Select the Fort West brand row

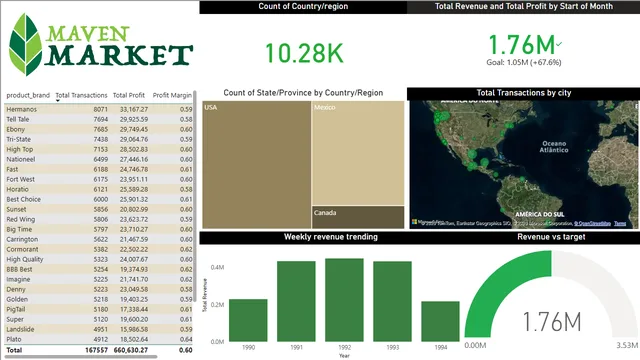[x=99, y=180]
